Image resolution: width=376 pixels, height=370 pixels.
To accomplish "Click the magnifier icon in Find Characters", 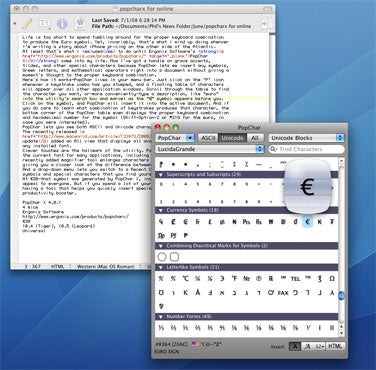I will pos(274,149).
